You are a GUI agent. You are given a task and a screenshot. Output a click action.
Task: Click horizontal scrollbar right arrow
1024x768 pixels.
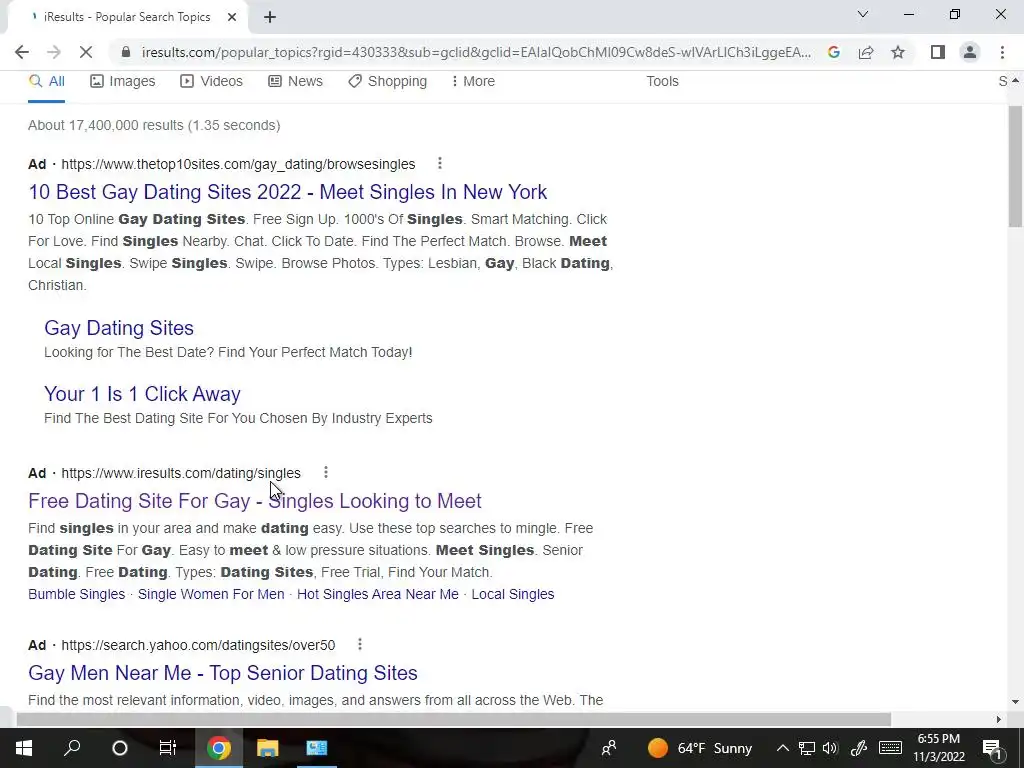(x=998, y=719)
